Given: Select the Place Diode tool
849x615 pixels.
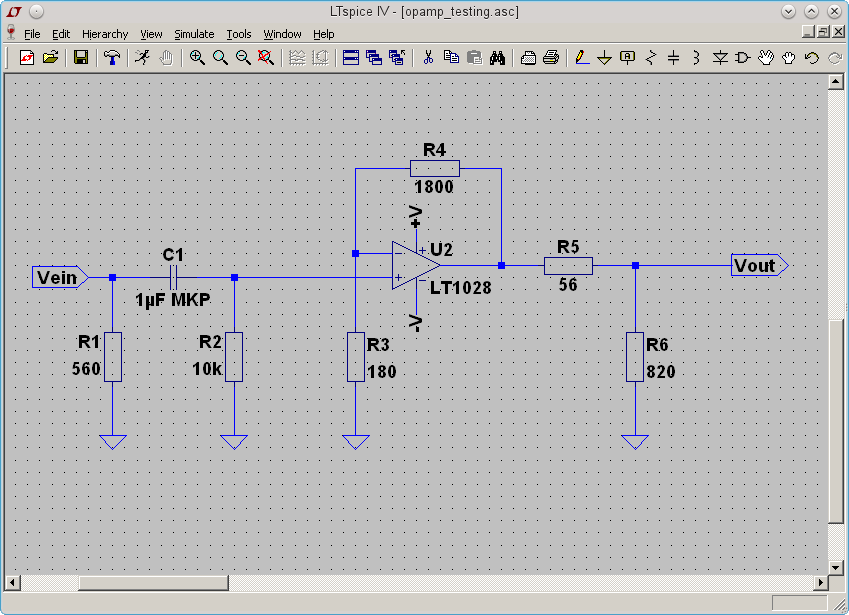Looking at the screenshot, I should click(x=720, y=57).
